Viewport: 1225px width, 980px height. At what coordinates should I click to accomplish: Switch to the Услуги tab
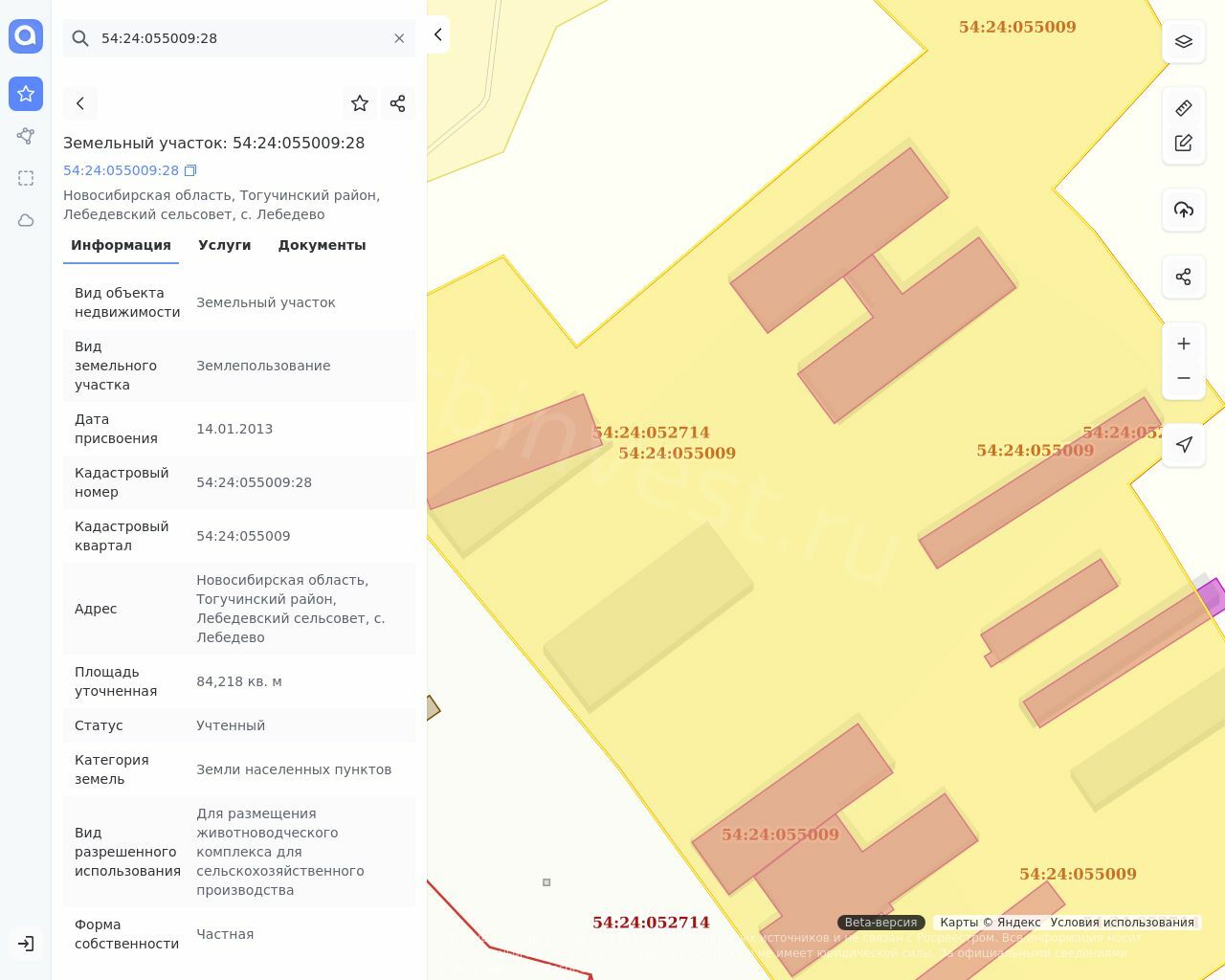(x=224, y=245)
